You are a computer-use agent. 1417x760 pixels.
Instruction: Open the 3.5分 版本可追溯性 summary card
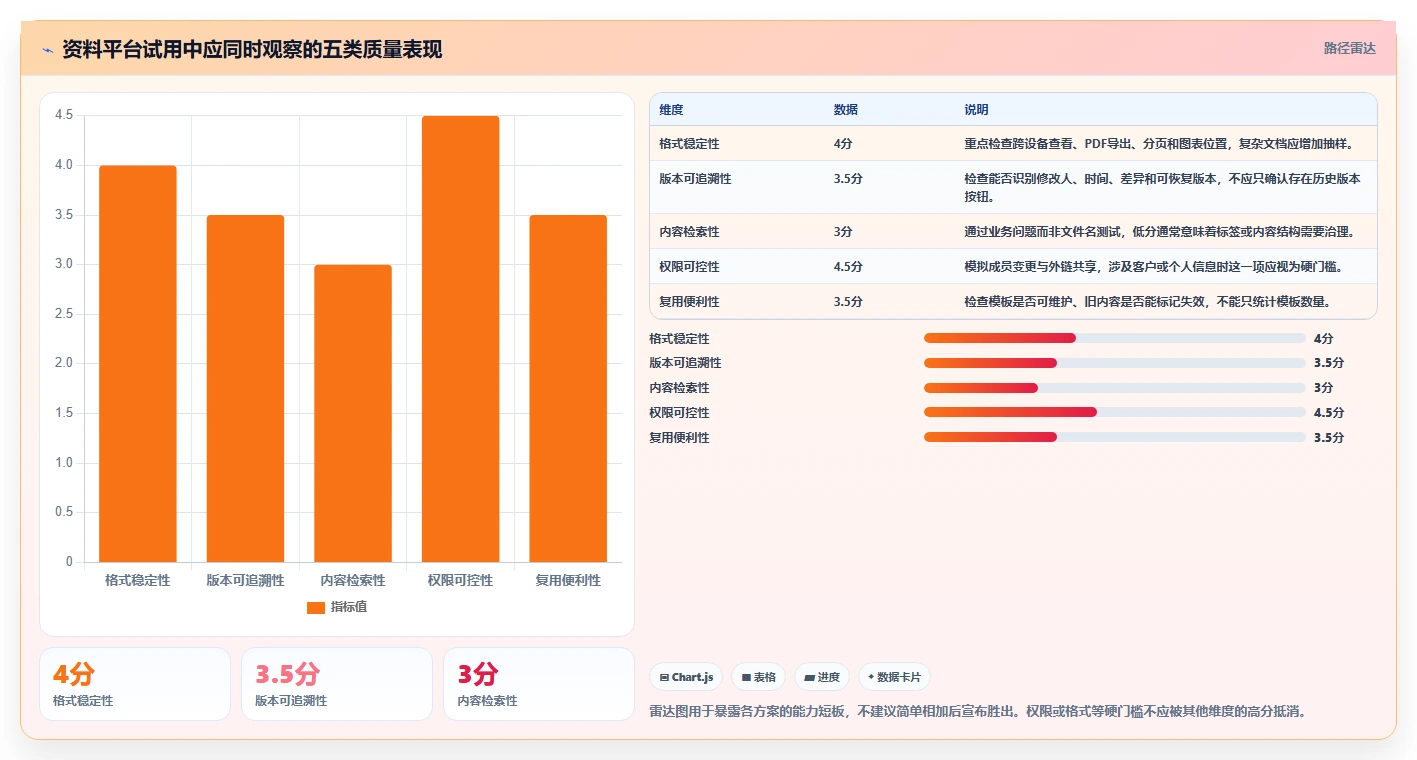click(337, 684)
